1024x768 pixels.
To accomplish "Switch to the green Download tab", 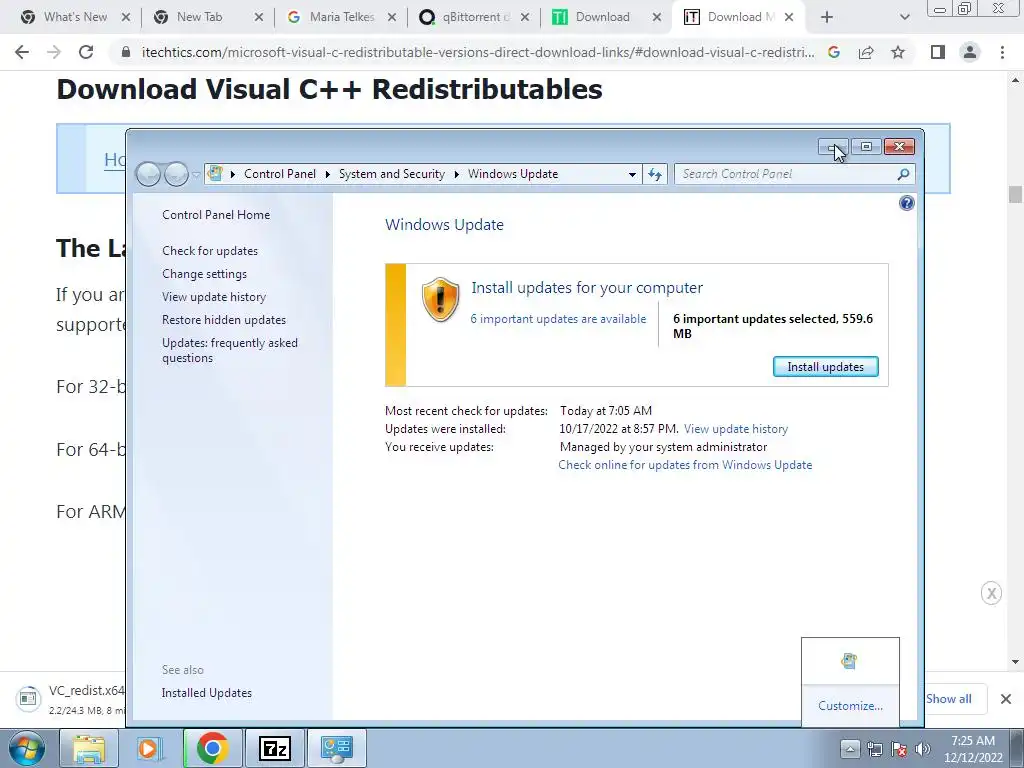I will 602,17.
